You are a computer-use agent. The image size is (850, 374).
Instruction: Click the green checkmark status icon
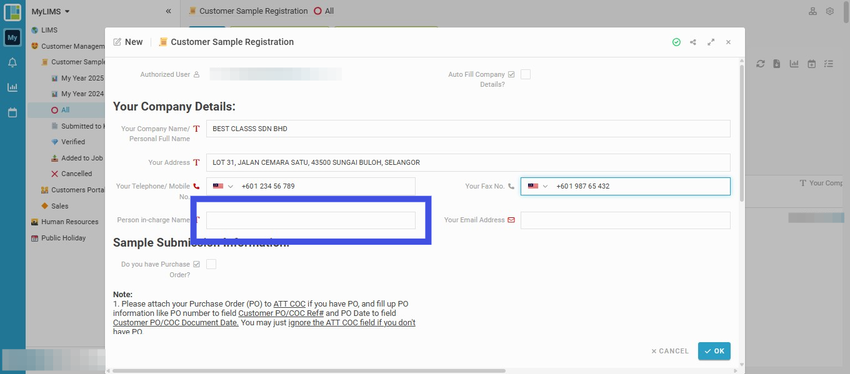[x=676, y=42]
